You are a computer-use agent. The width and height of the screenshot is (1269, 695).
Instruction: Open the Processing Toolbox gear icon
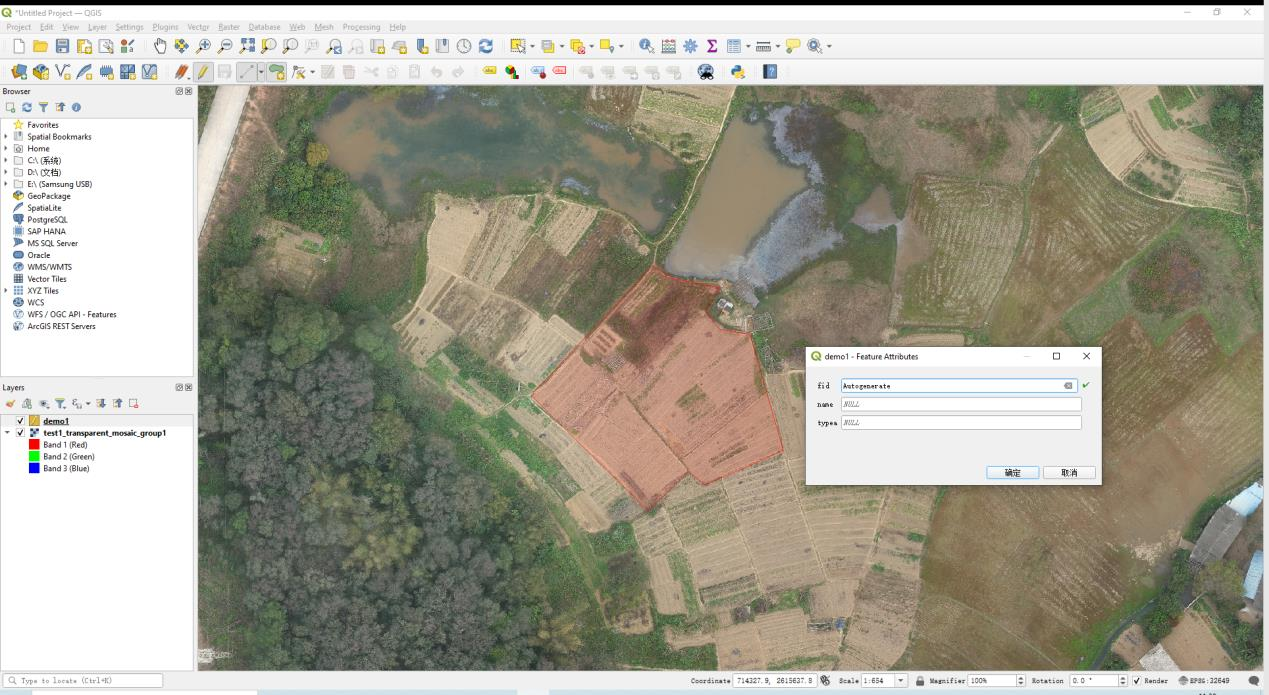coord(691,46)
